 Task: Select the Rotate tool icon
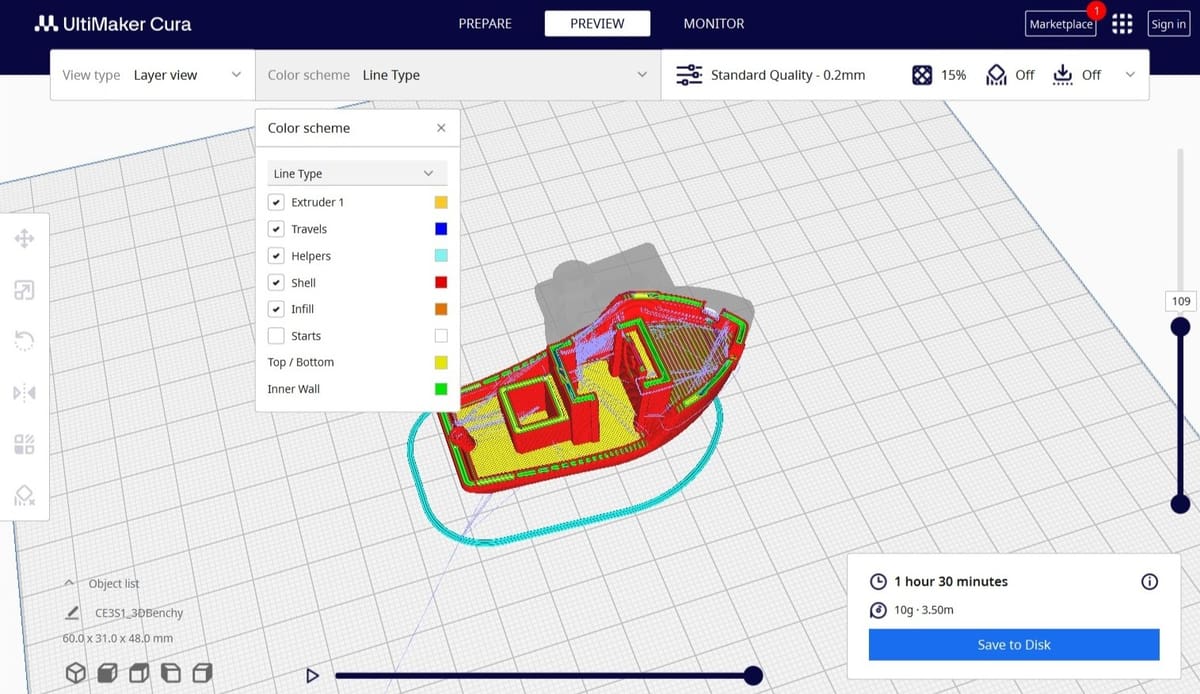coord(25,341)
